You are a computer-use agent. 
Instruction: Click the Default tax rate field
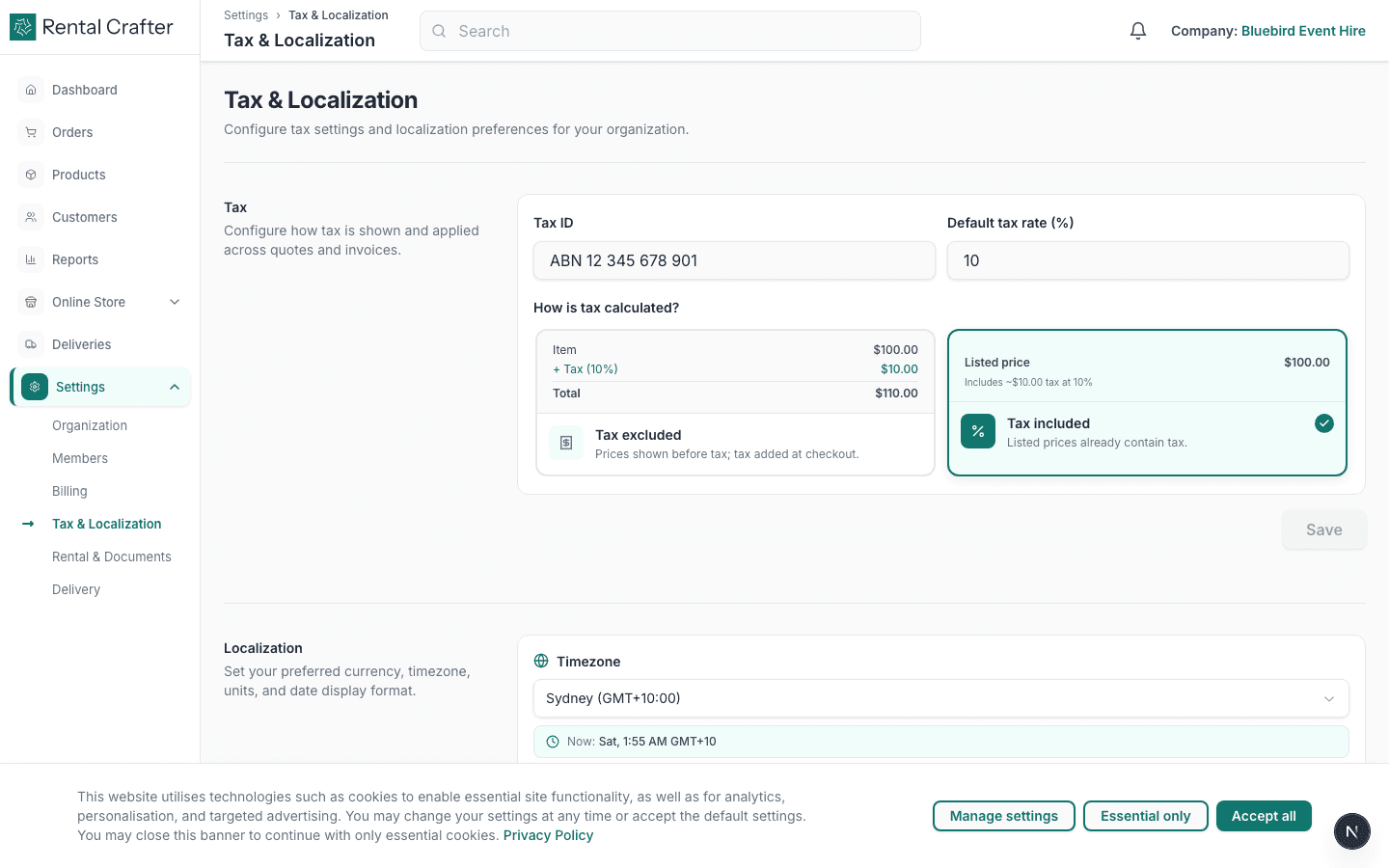(x=1148, y=260)
